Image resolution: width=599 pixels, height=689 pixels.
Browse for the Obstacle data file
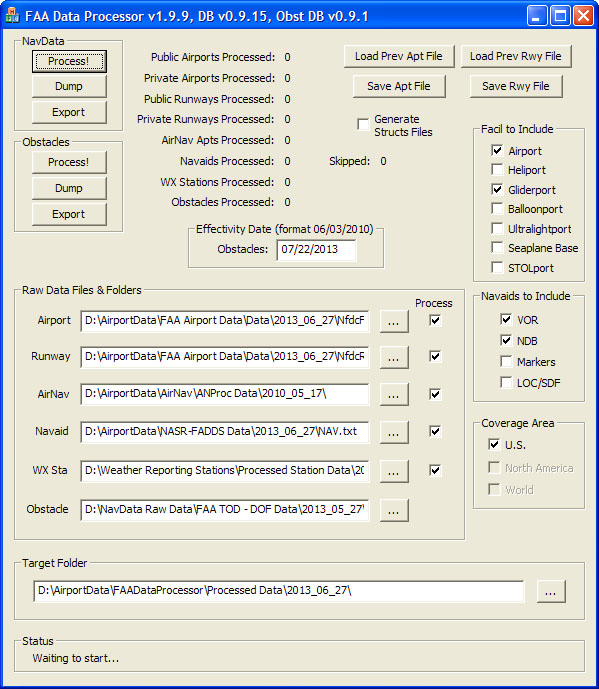coord(394,511)
